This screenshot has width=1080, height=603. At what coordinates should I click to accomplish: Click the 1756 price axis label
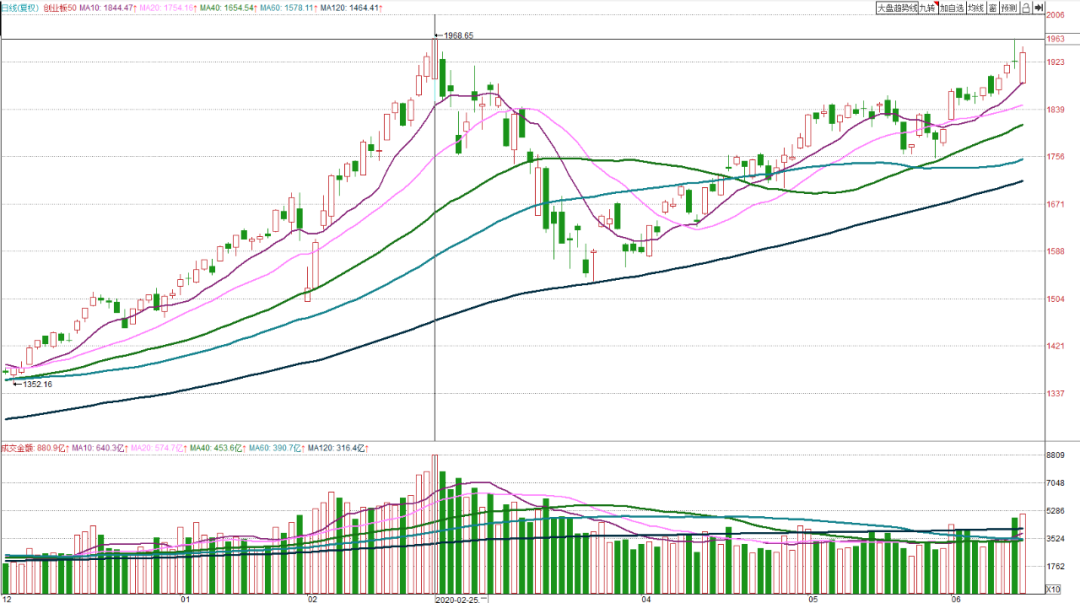coord(1055,156)
